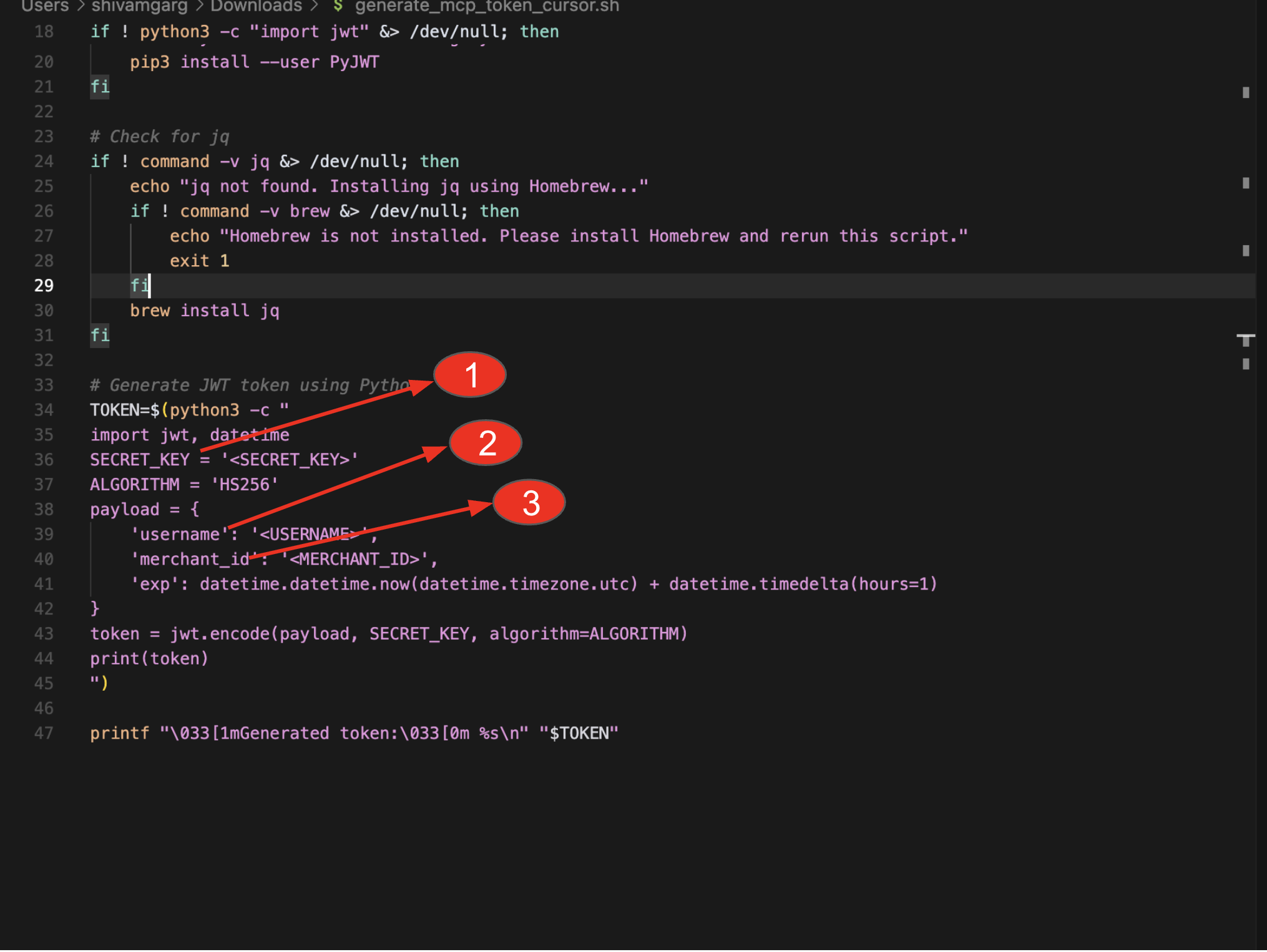Open the Users breadcrumb folder
1267x952 pixels.
click(x=45, y=6)
